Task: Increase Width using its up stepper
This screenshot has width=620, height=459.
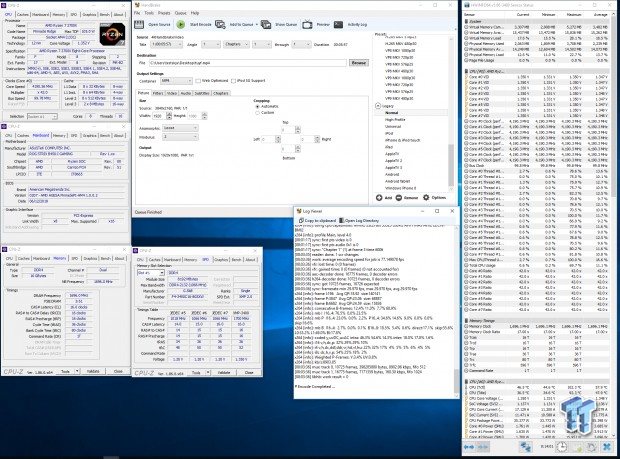Action: point(169,114)
